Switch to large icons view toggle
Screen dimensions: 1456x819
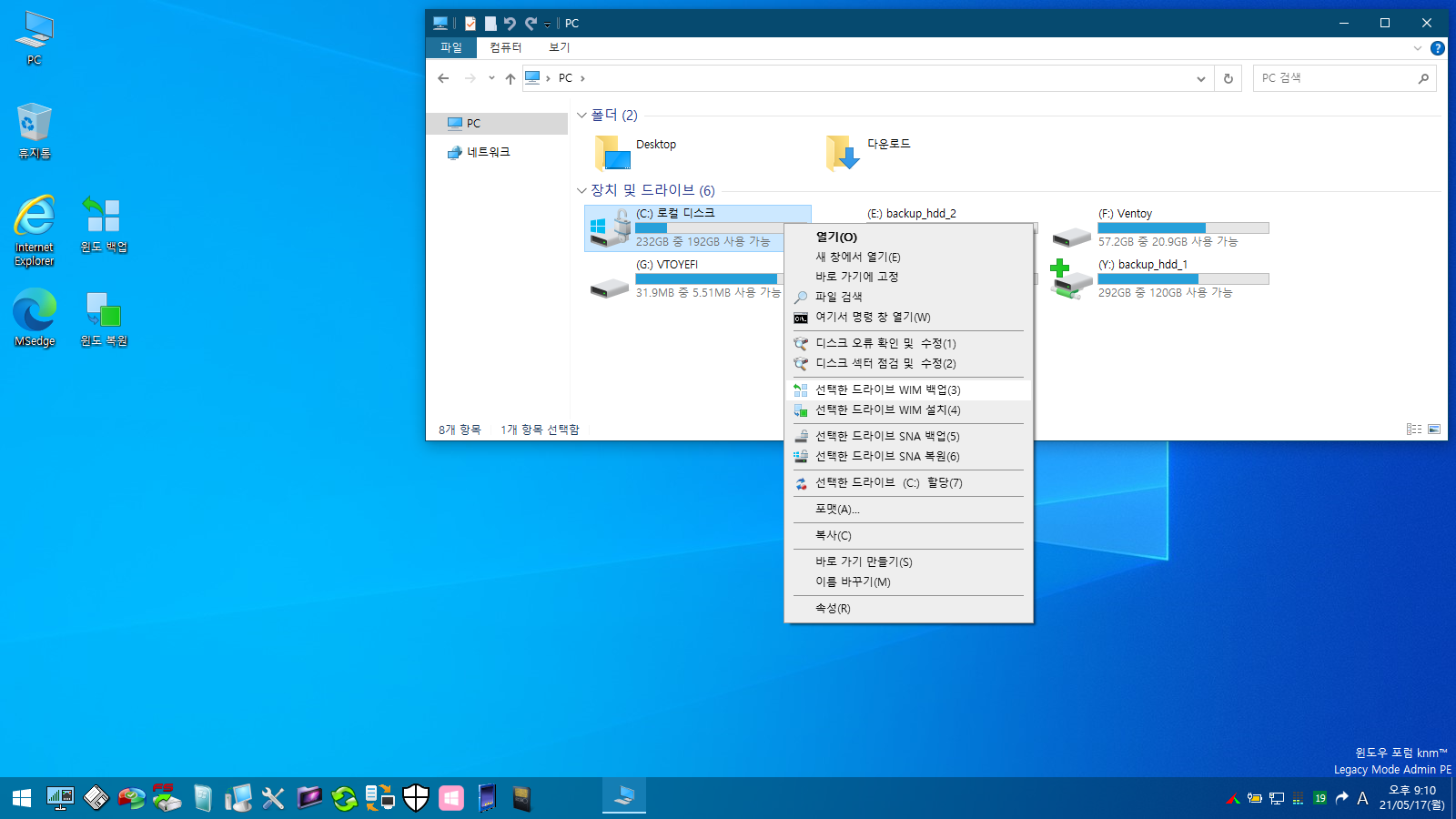(1434, 430)
